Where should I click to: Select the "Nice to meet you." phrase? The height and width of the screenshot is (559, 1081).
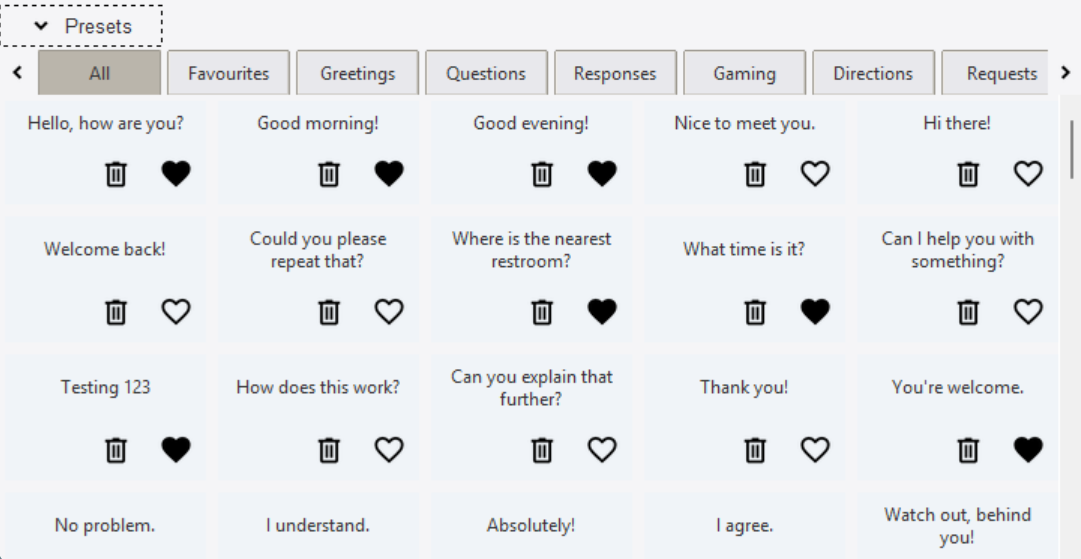point(745,123)
